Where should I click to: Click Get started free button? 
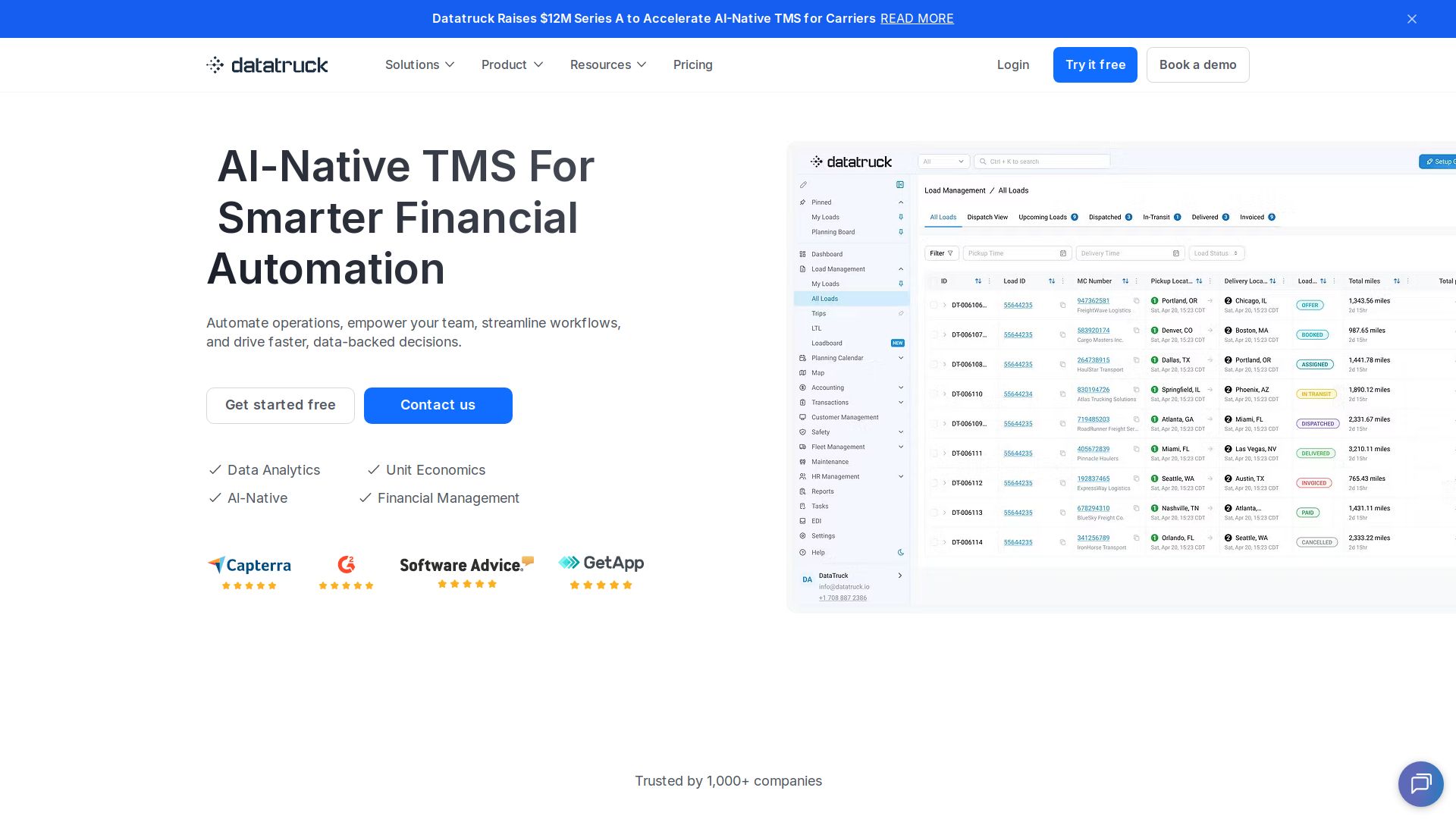click(281, 406)
